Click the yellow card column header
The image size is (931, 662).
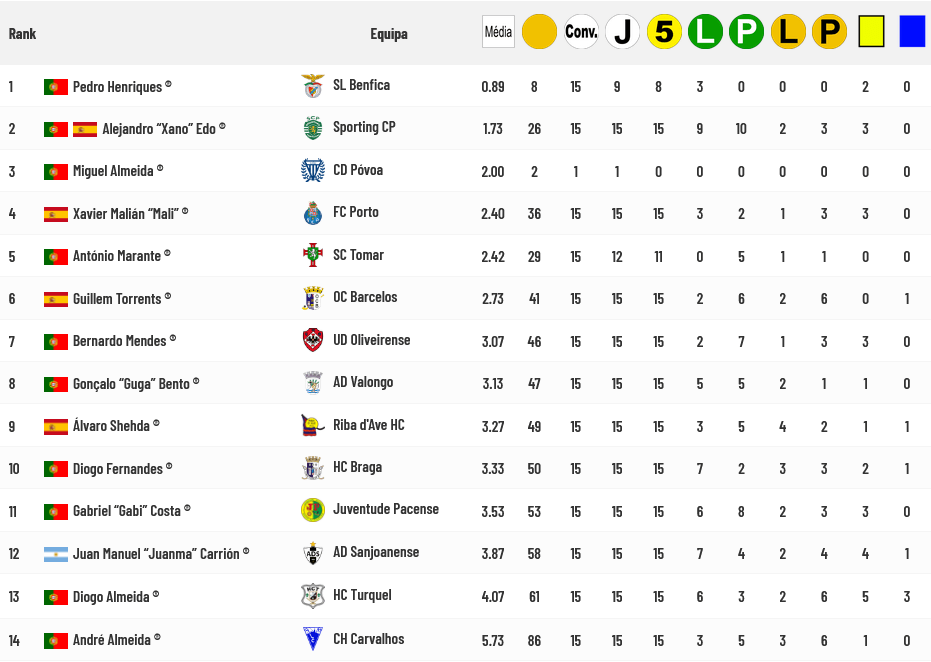click(871, 32)
